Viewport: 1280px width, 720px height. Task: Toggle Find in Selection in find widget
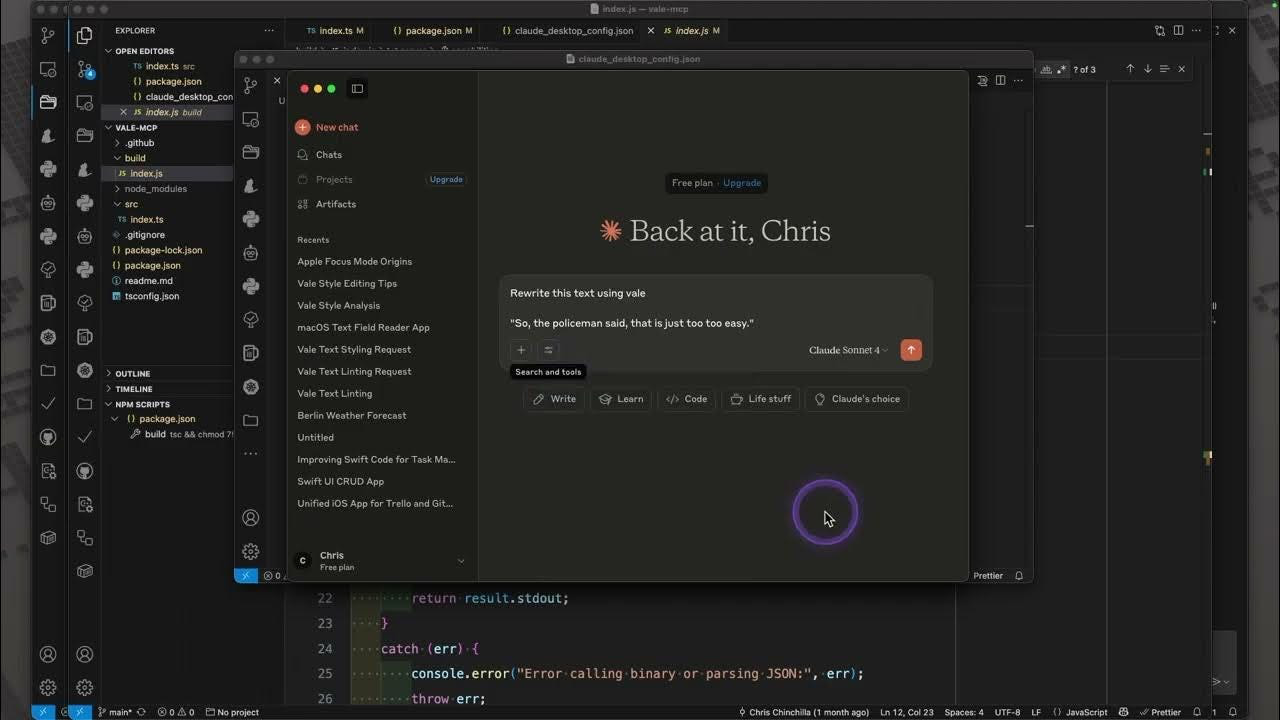[1164, 69]
